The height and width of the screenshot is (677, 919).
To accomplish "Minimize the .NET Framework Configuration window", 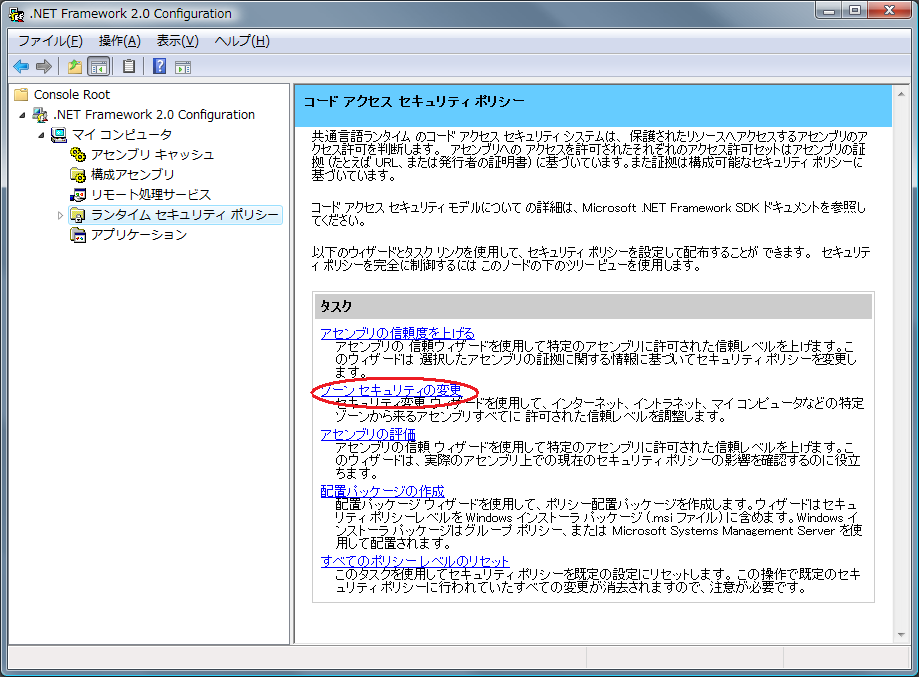I will [x=829, y=11].
